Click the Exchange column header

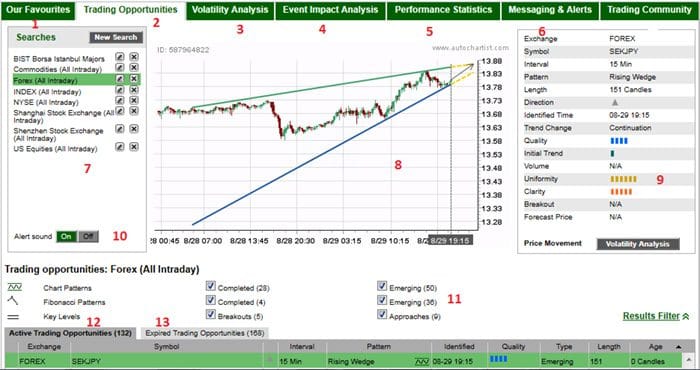[x=44, y=347]
